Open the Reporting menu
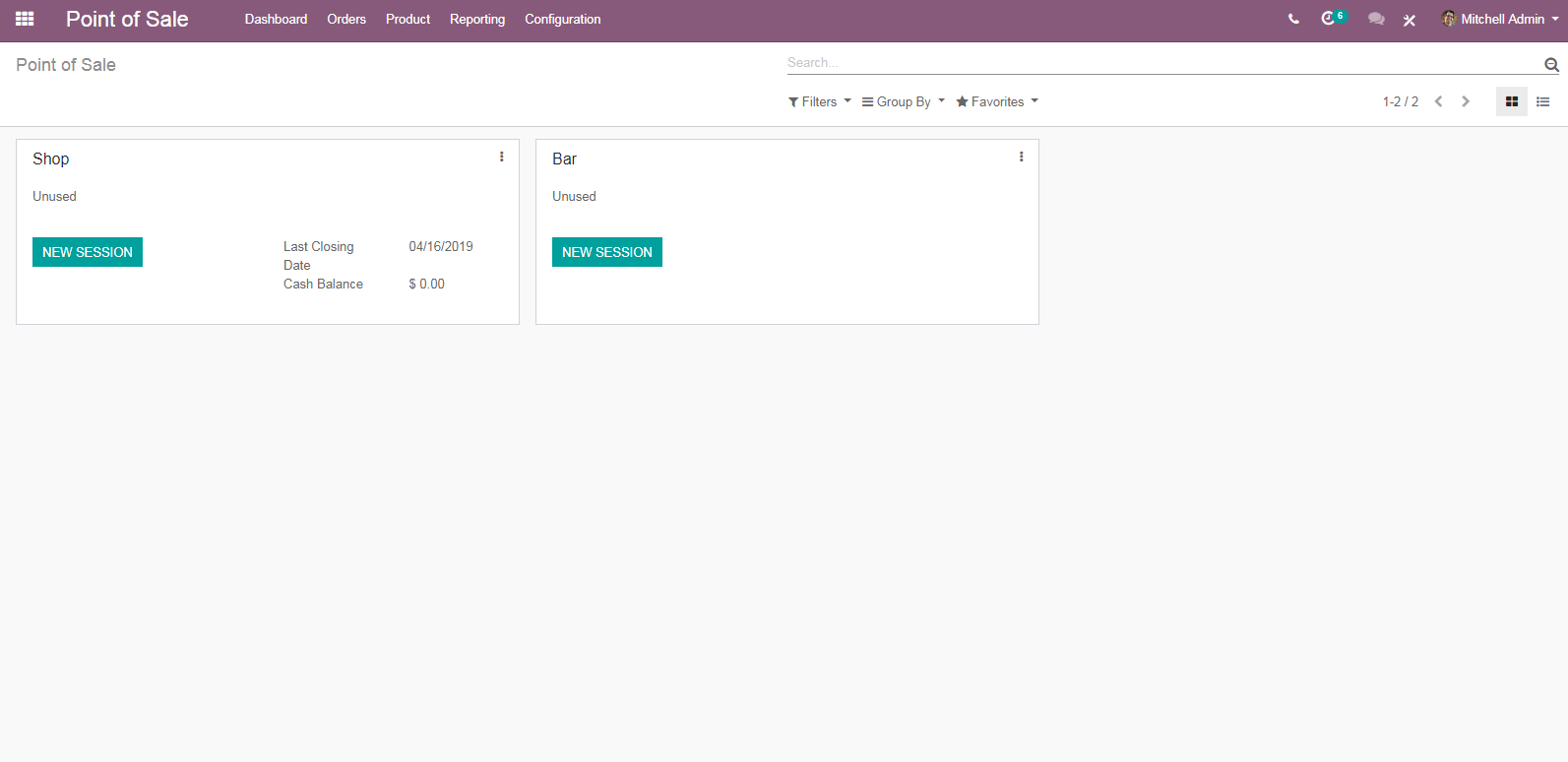Image resolution: width=1568 pixels, height=762 pixels. (x=477, y=19)
